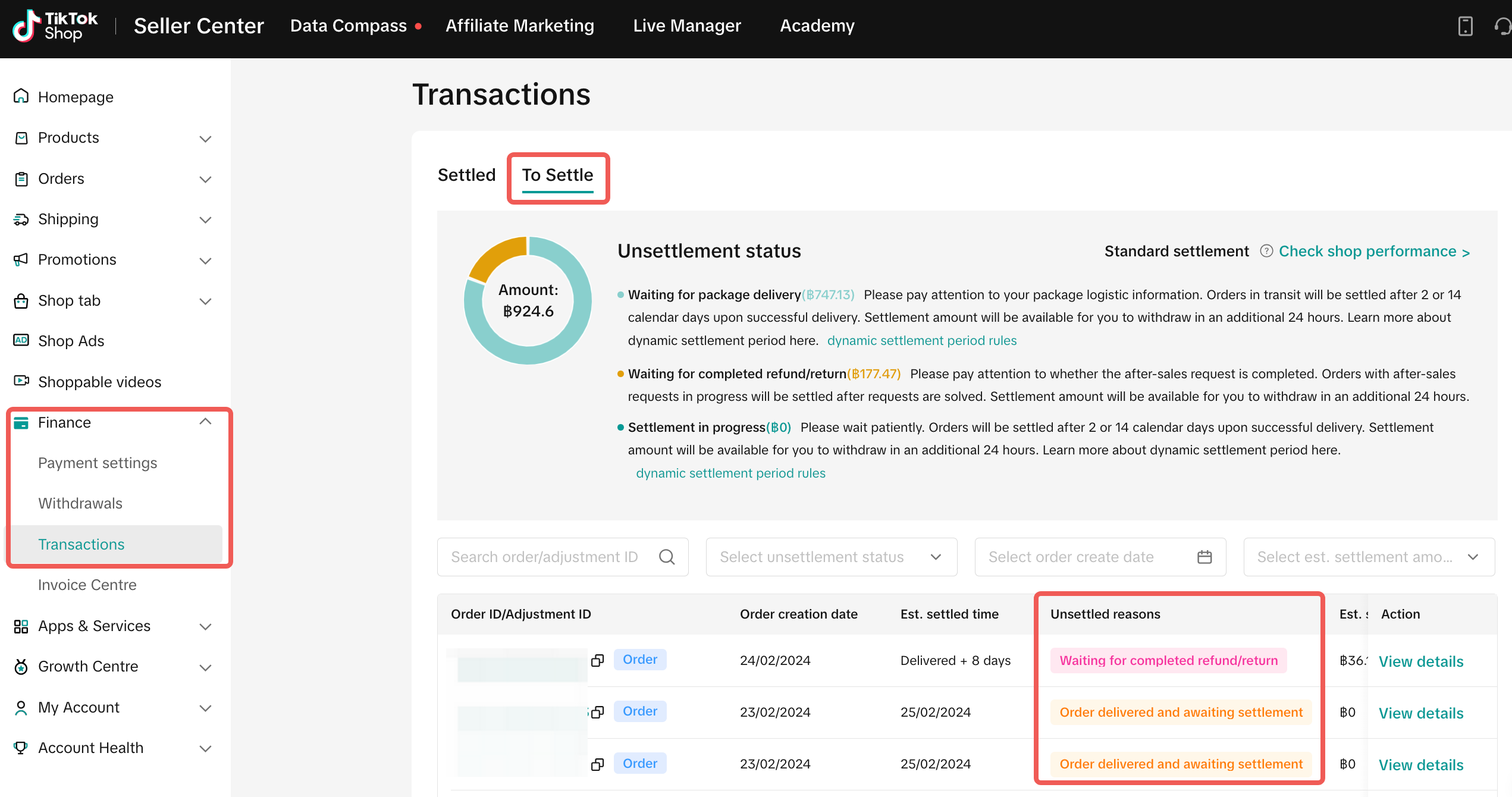Click the Shop Ads icon in sidebar
This screenshot has width=1512, height=797.
pyautogui.click(x=21, y=340)
